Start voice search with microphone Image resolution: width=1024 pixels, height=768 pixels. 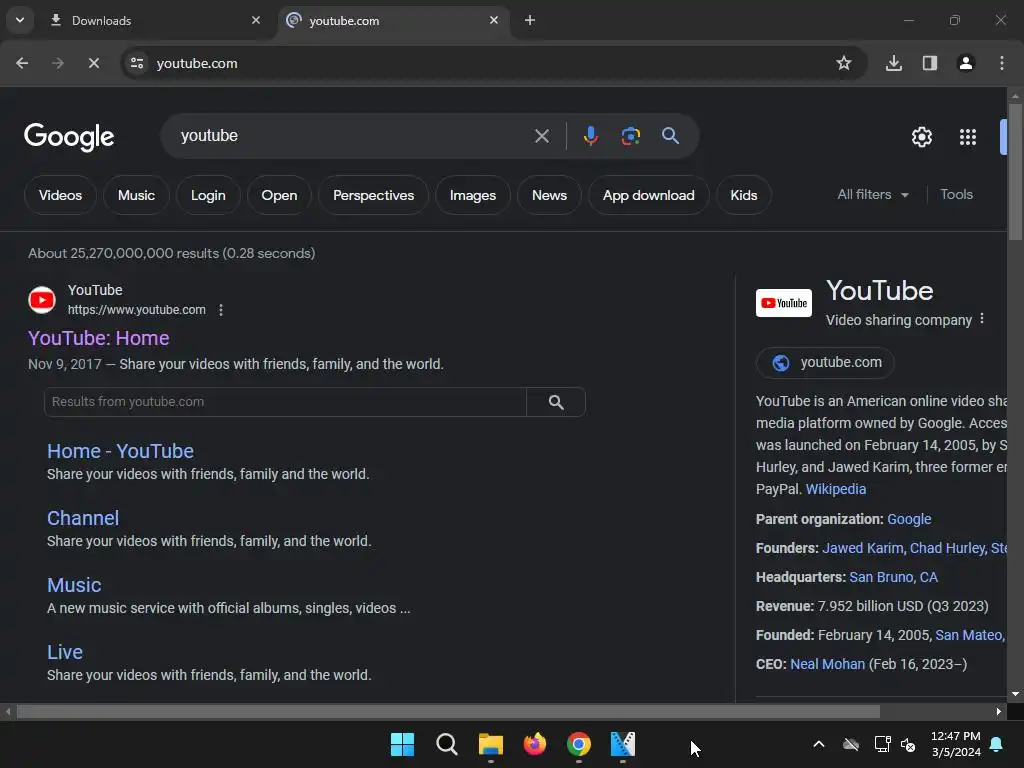point(590,136)
